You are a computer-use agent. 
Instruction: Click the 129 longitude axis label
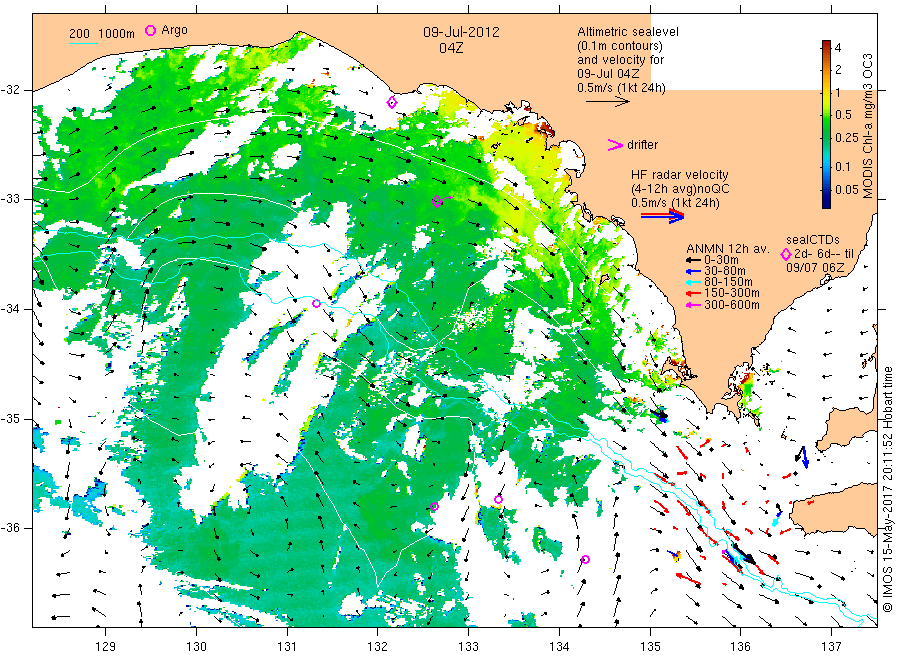coord(106,647)
